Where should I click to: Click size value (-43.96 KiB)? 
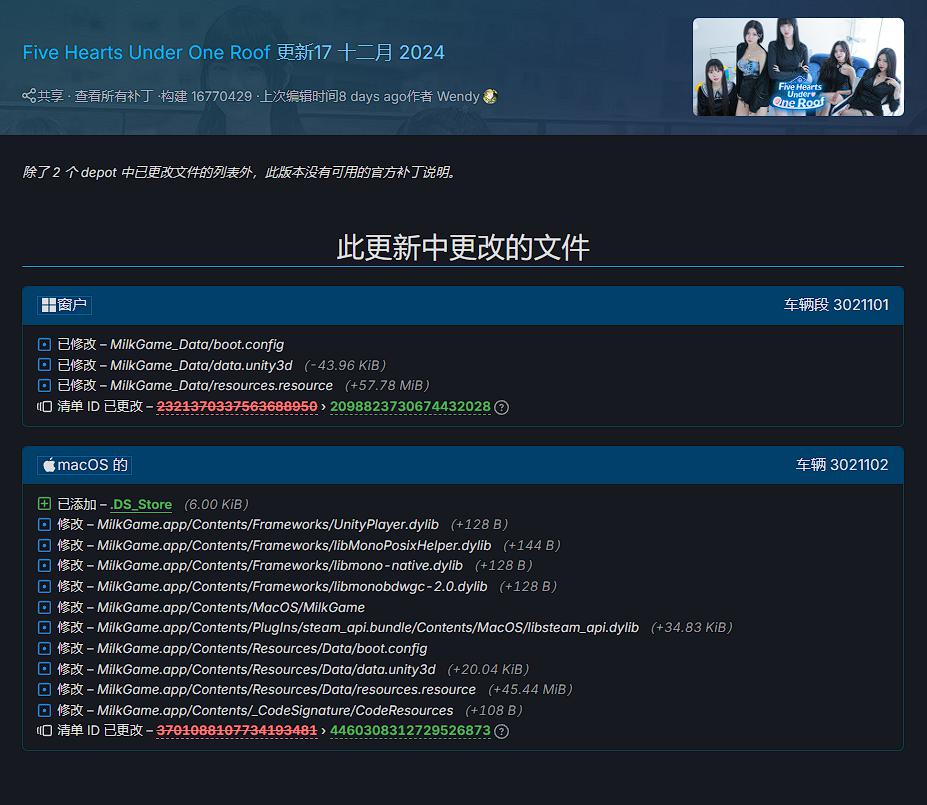pos(345,365)
